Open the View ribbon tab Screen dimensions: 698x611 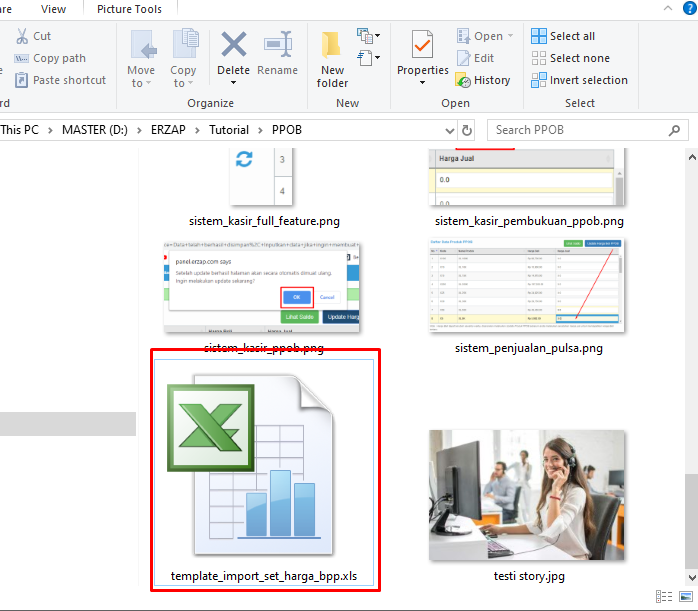pyautogui.click(x=53, y=9)
